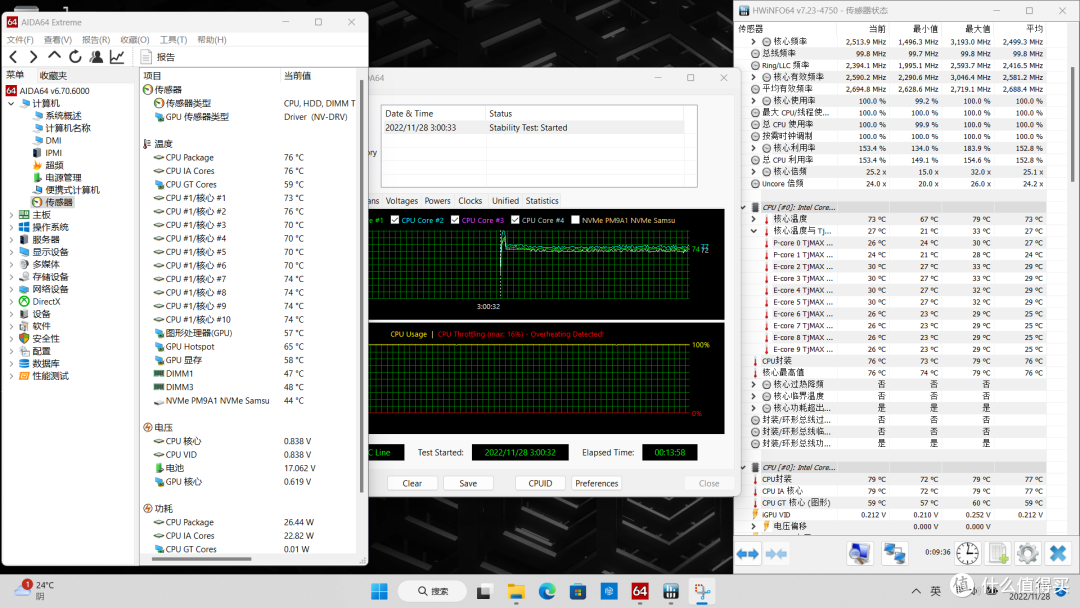
Task: Launch Microsoft Edge from taskbar
Action: tap(547, 591)
